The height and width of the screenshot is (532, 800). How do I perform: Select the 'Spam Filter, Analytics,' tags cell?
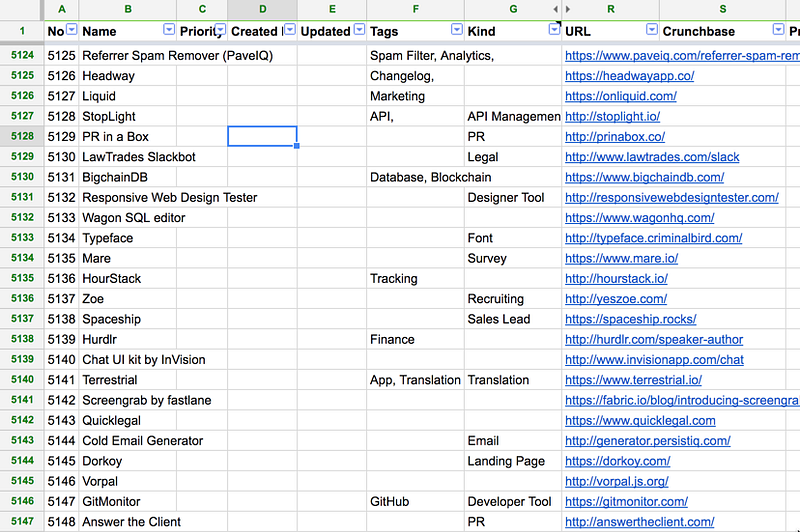point(432,56)
